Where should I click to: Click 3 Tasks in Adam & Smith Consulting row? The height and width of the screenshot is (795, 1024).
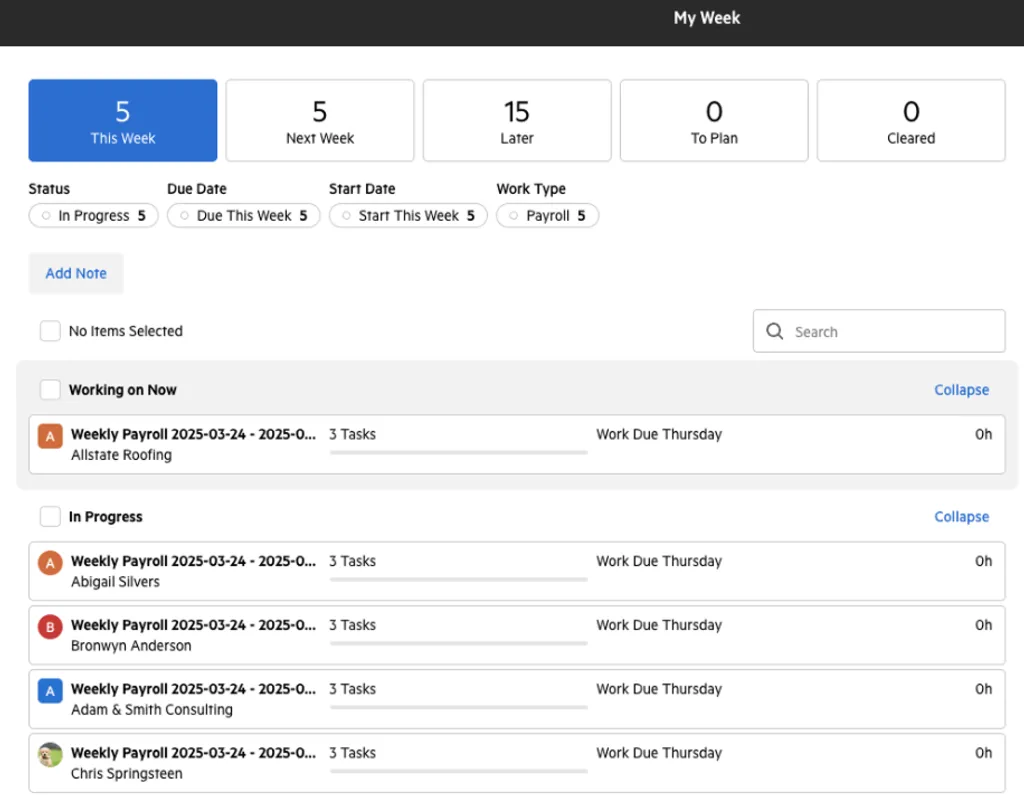tap(353, 689)
